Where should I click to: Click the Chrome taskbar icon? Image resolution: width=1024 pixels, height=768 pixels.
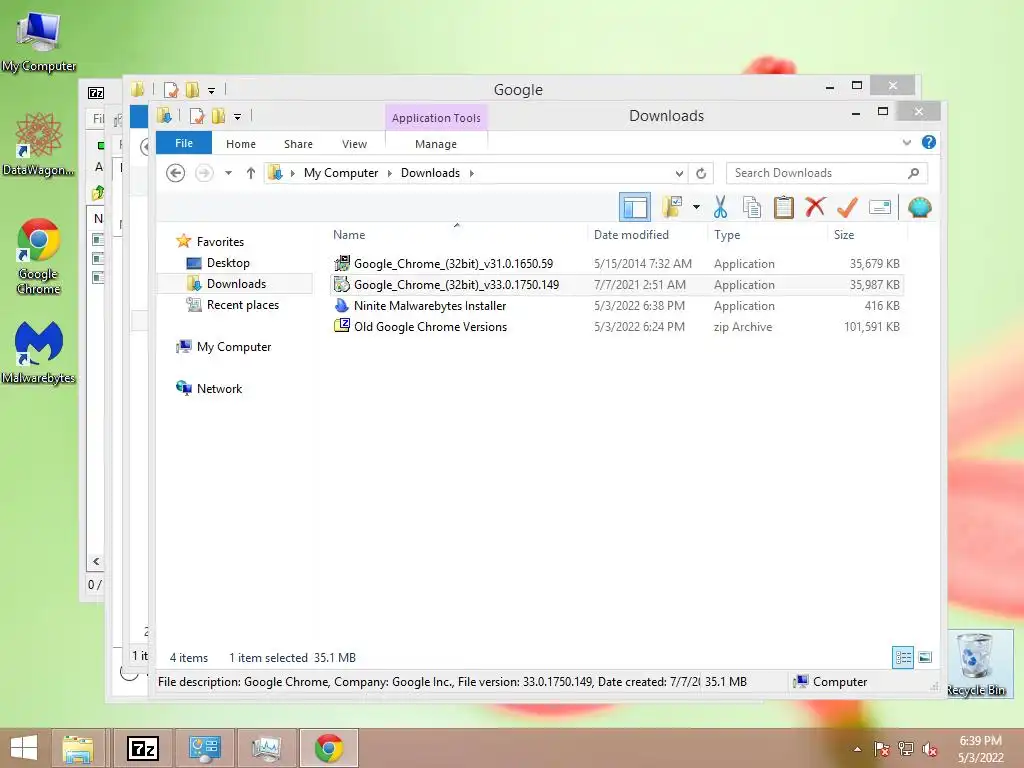click(x=328, y=748)
